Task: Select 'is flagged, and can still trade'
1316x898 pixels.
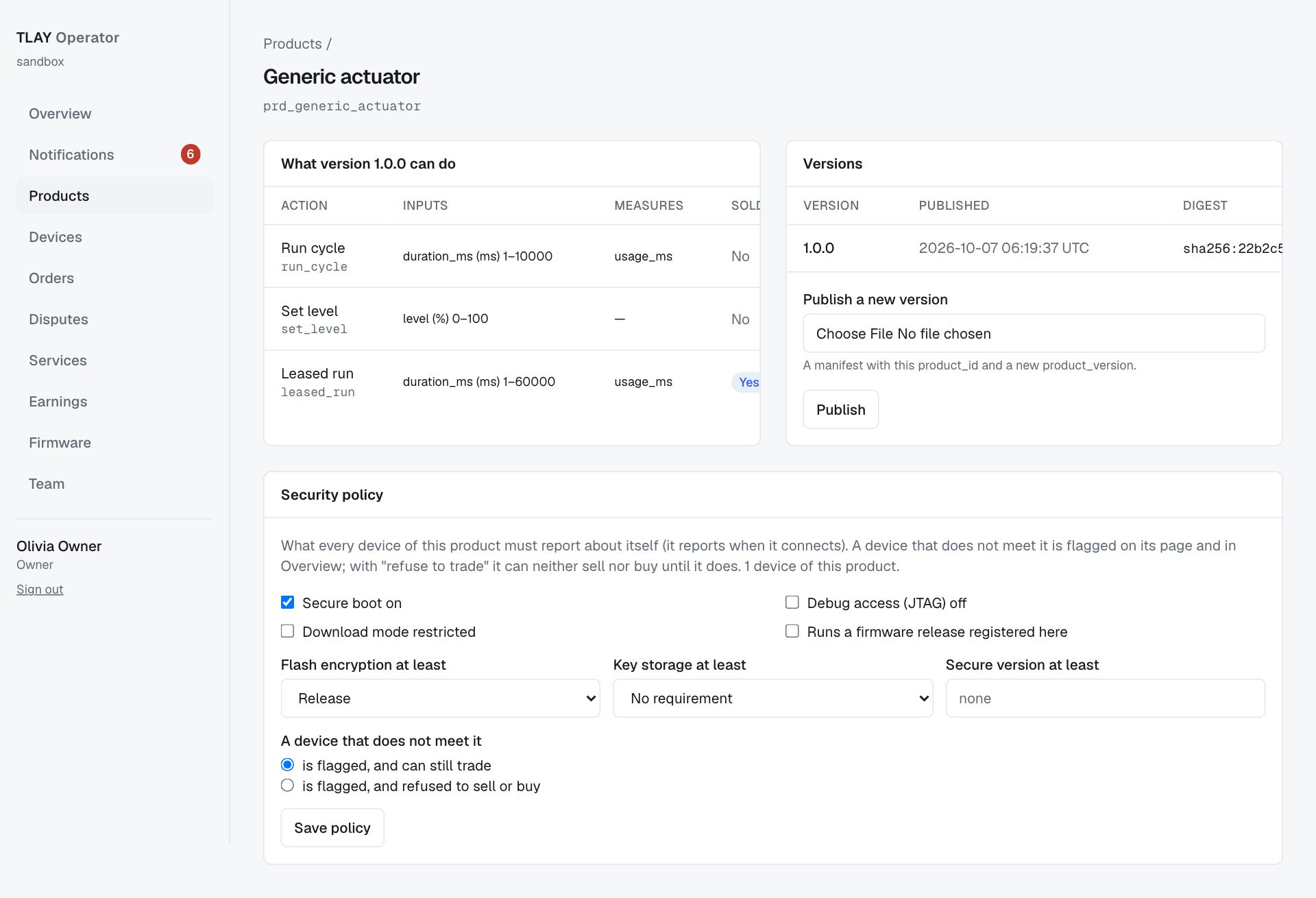Action: coord(288,765)
